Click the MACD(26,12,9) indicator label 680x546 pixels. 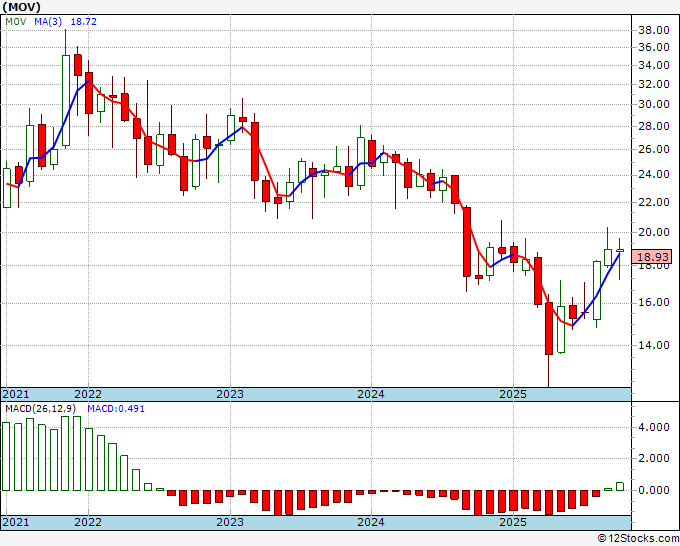pyautogui.click(x=41, y=409)
